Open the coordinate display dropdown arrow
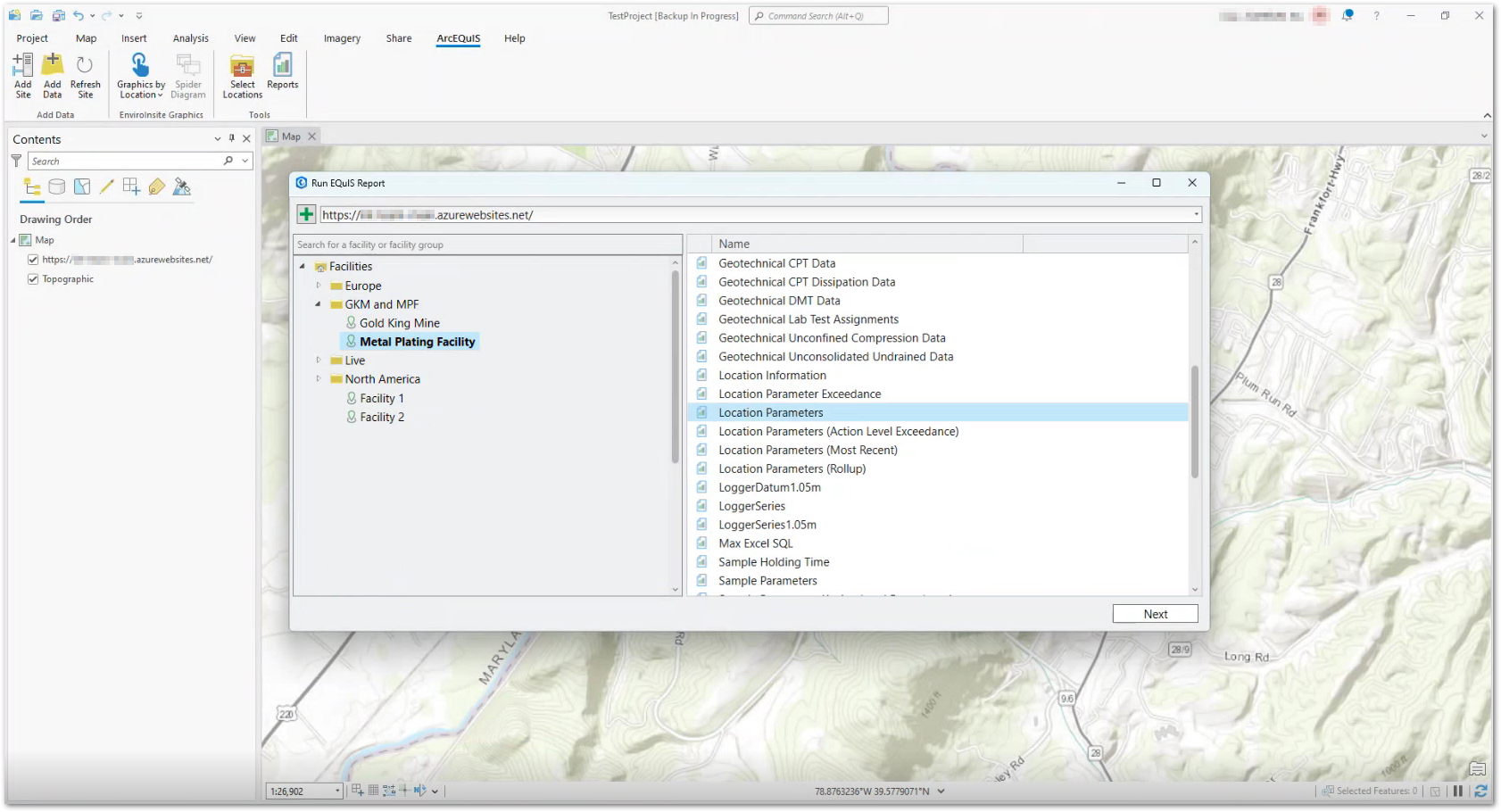This screenshot has height=812, width=1501. pyautogui.click(x=941, y=791)
